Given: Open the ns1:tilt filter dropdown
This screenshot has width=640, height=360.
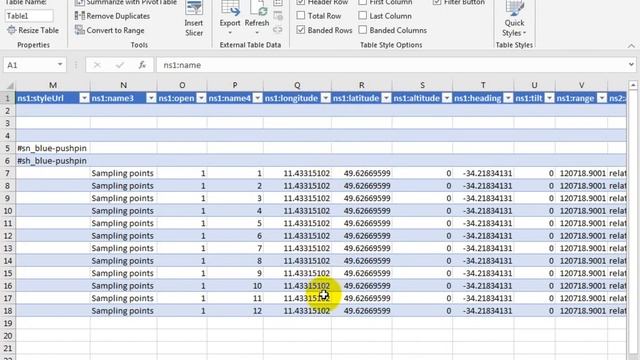Looking at the screenshot, I should [x=550, y=98].
